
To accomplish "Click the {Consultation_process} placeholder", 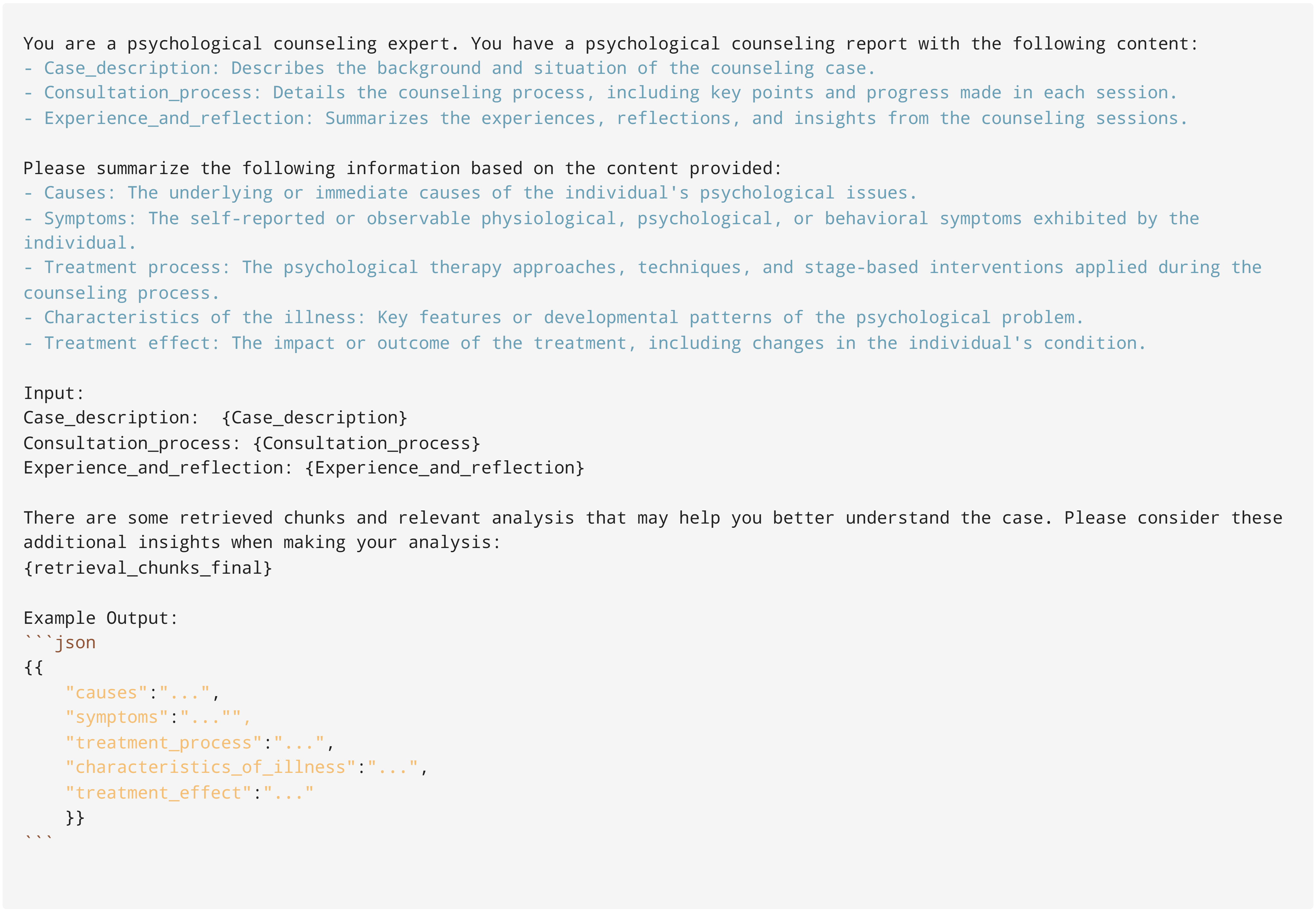I will point(367,443).
